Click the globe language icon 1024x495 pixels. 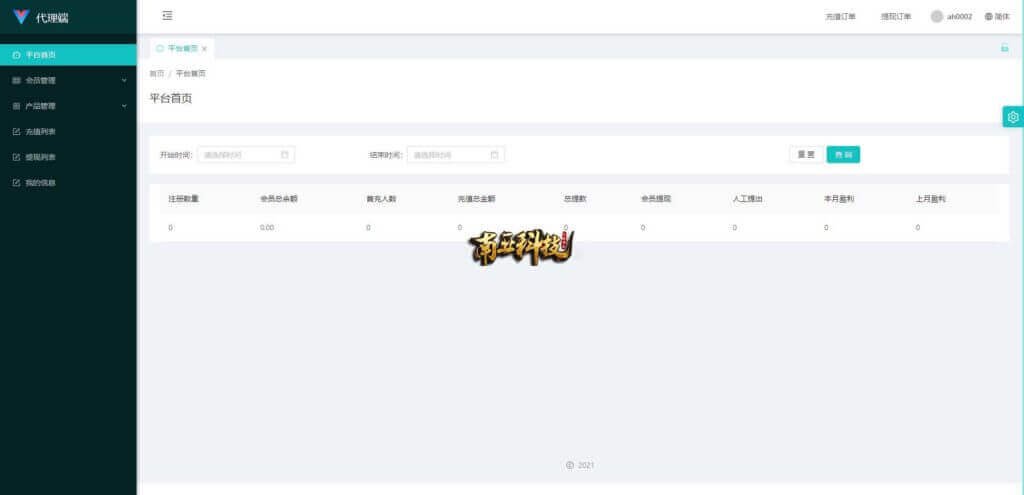[989, 16]
